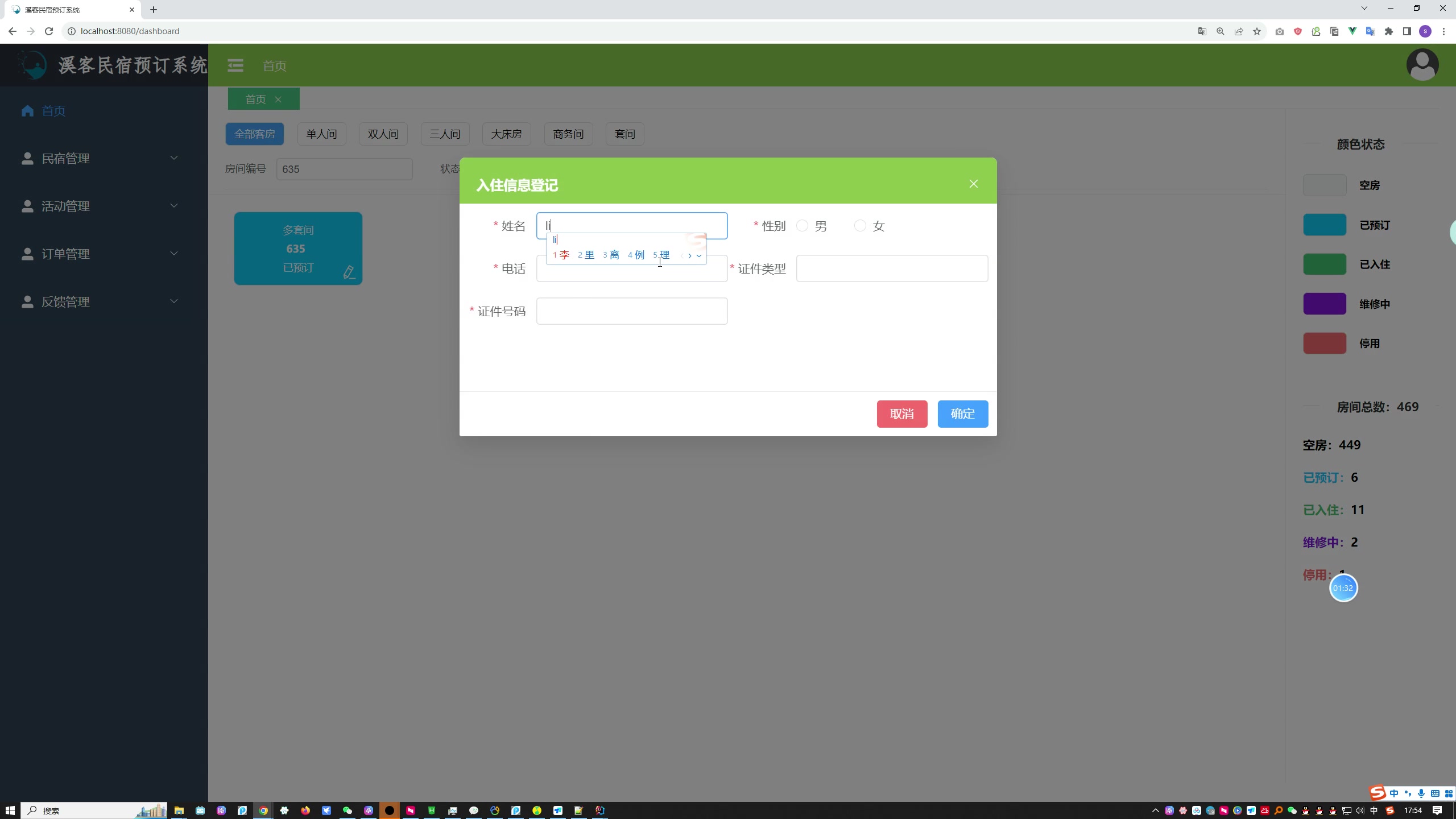
Task: Open the Vue devtools extension icon
Action: [x=1352, y=31]
